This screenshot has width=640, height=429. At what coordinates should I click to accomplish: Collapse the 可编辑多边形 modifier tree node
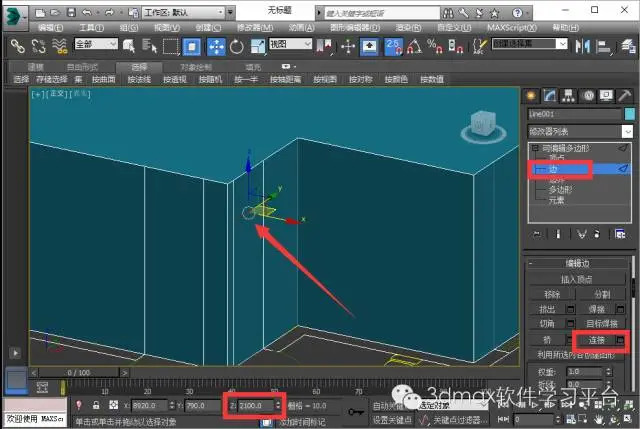point(535,148)
